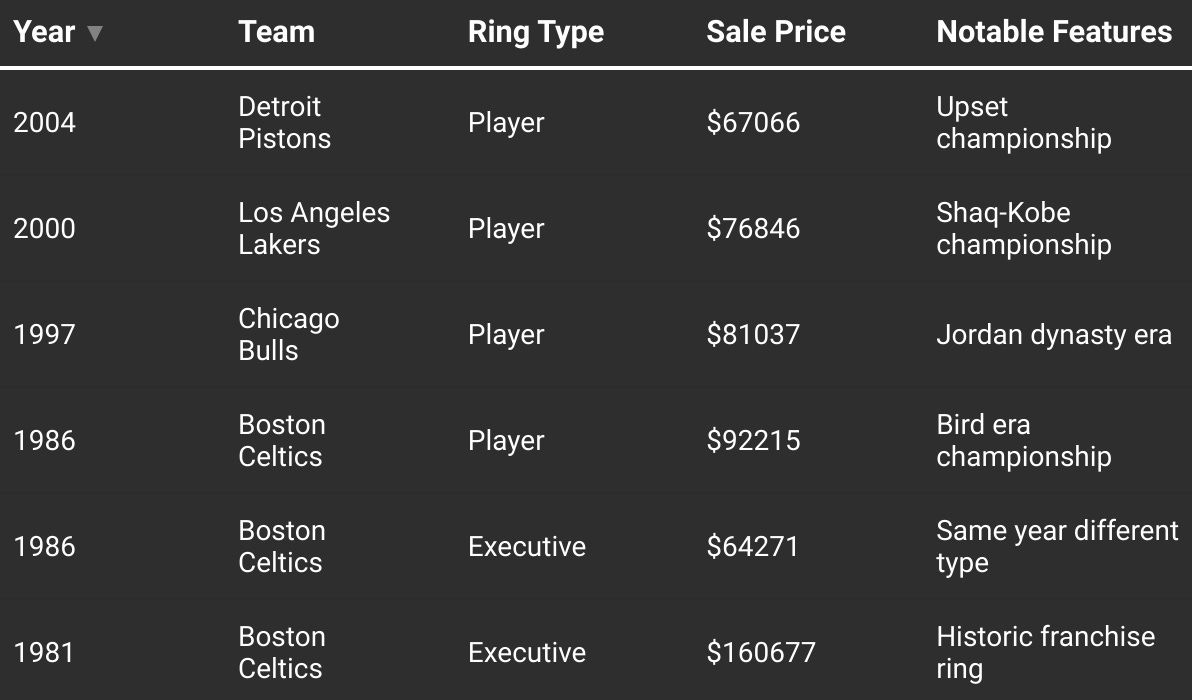Click the Year column sort arrow

pos(95,33)
